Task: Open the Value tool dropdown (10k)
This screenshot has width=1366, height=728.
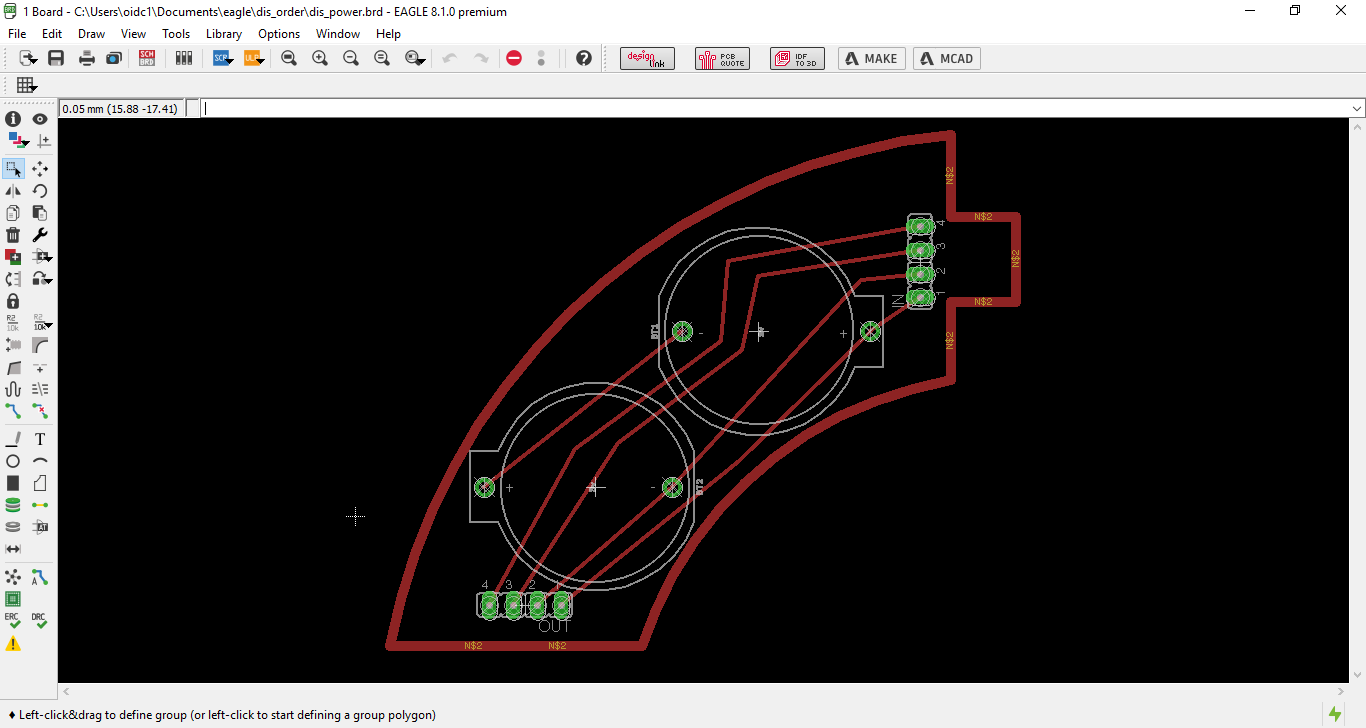Action: 42,323
